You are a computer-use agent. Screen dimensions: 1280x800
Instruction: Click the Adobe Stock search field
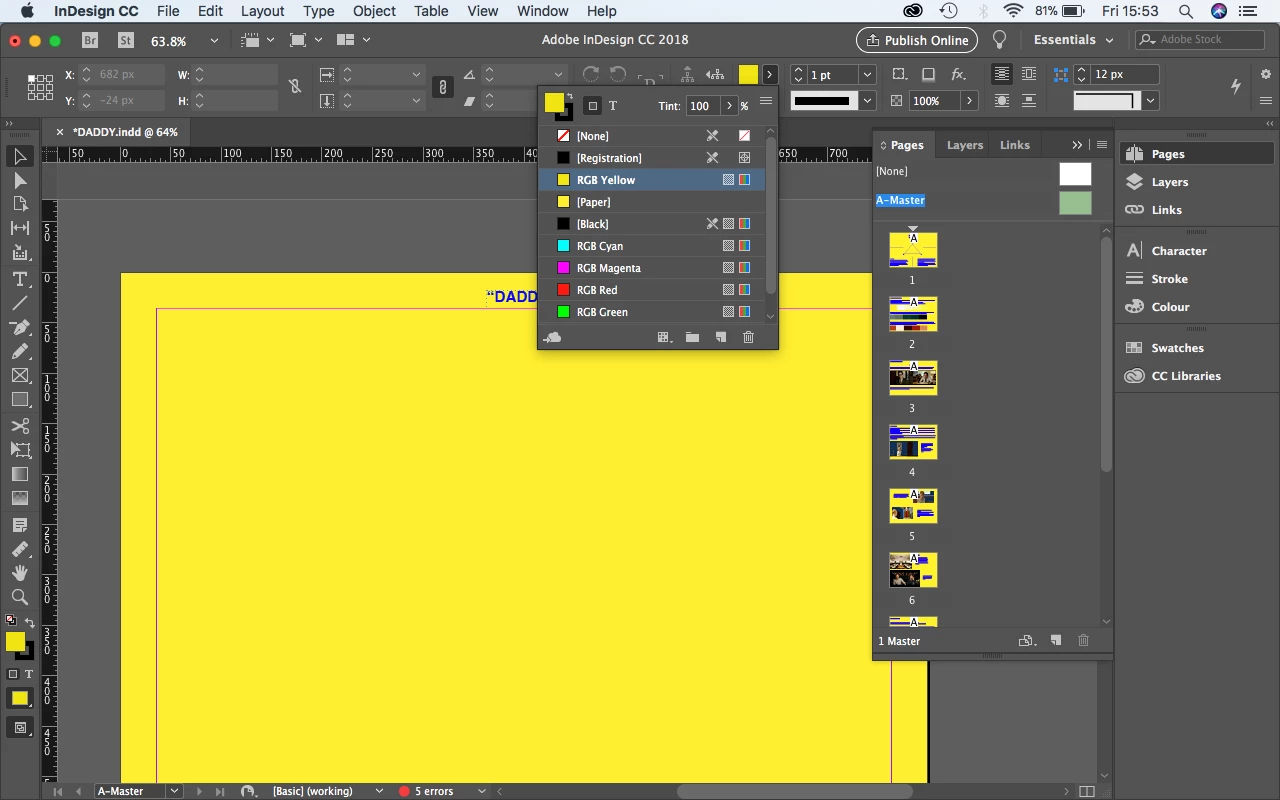1200,40
